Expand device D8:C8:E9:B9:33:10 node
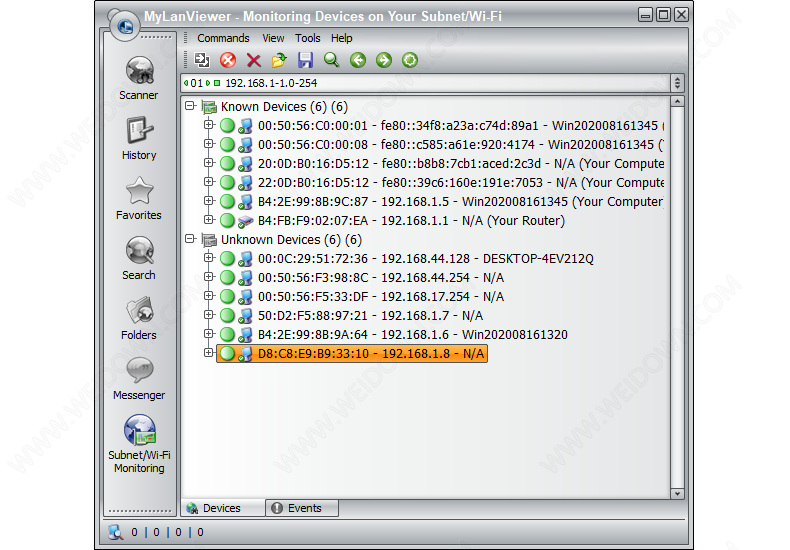The width and height of the screenshot is (790, 550). coord(209,353)
